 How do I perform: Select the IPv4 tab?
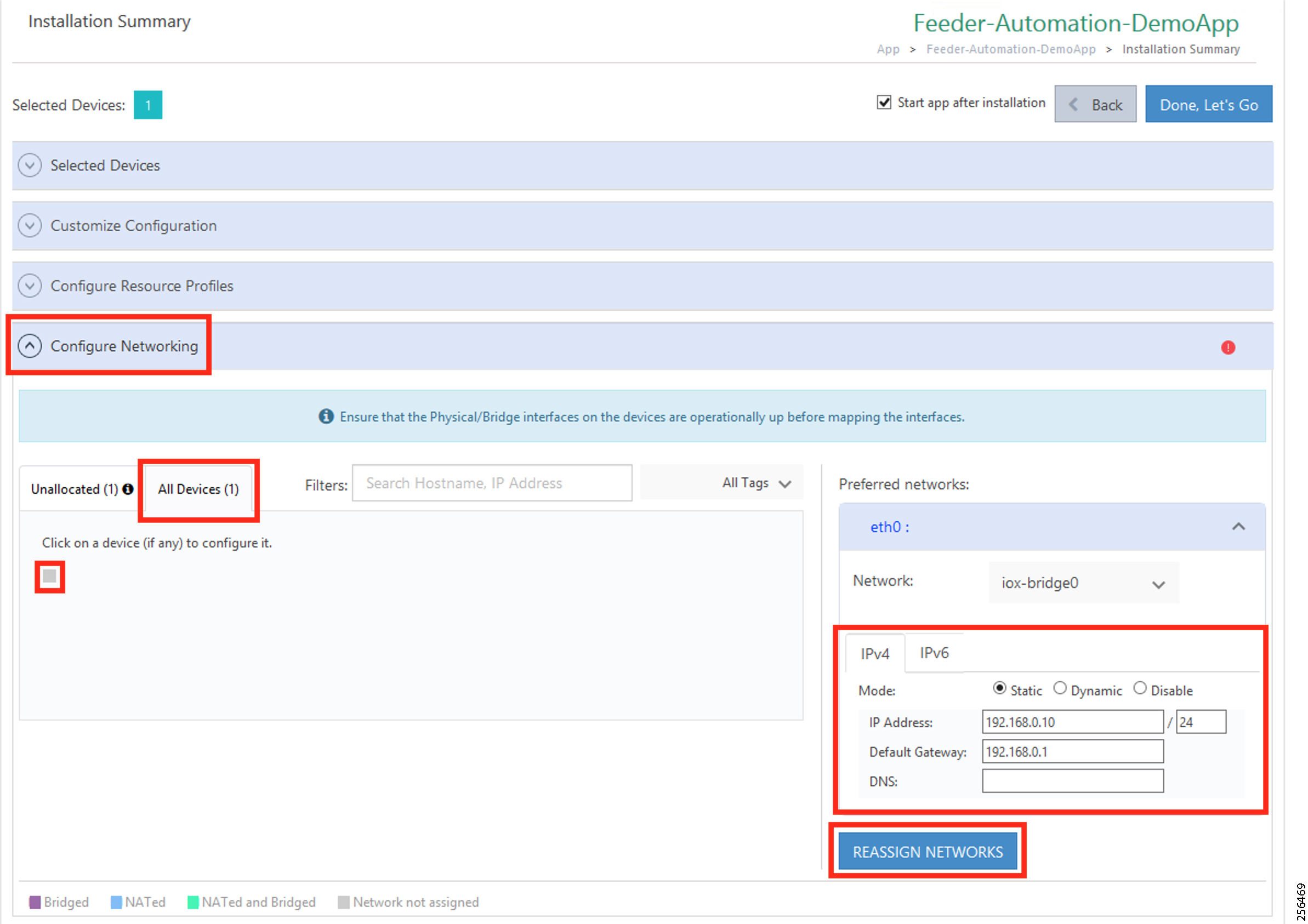click(874, 653)
